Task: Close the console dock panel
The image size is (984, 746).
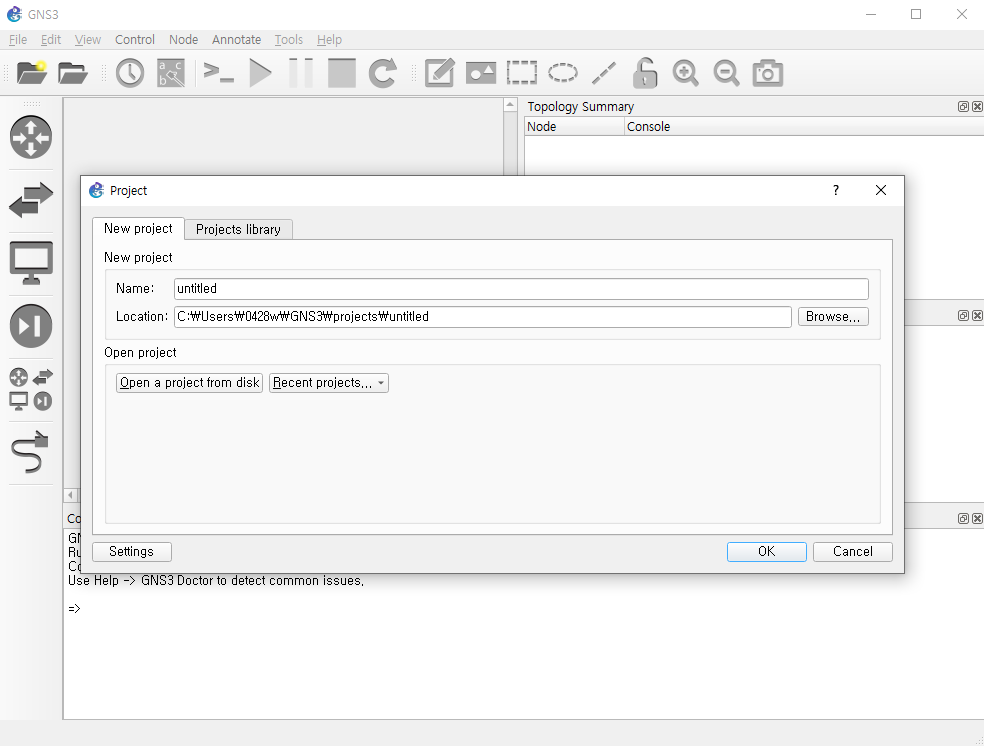Action: point(977,518)
